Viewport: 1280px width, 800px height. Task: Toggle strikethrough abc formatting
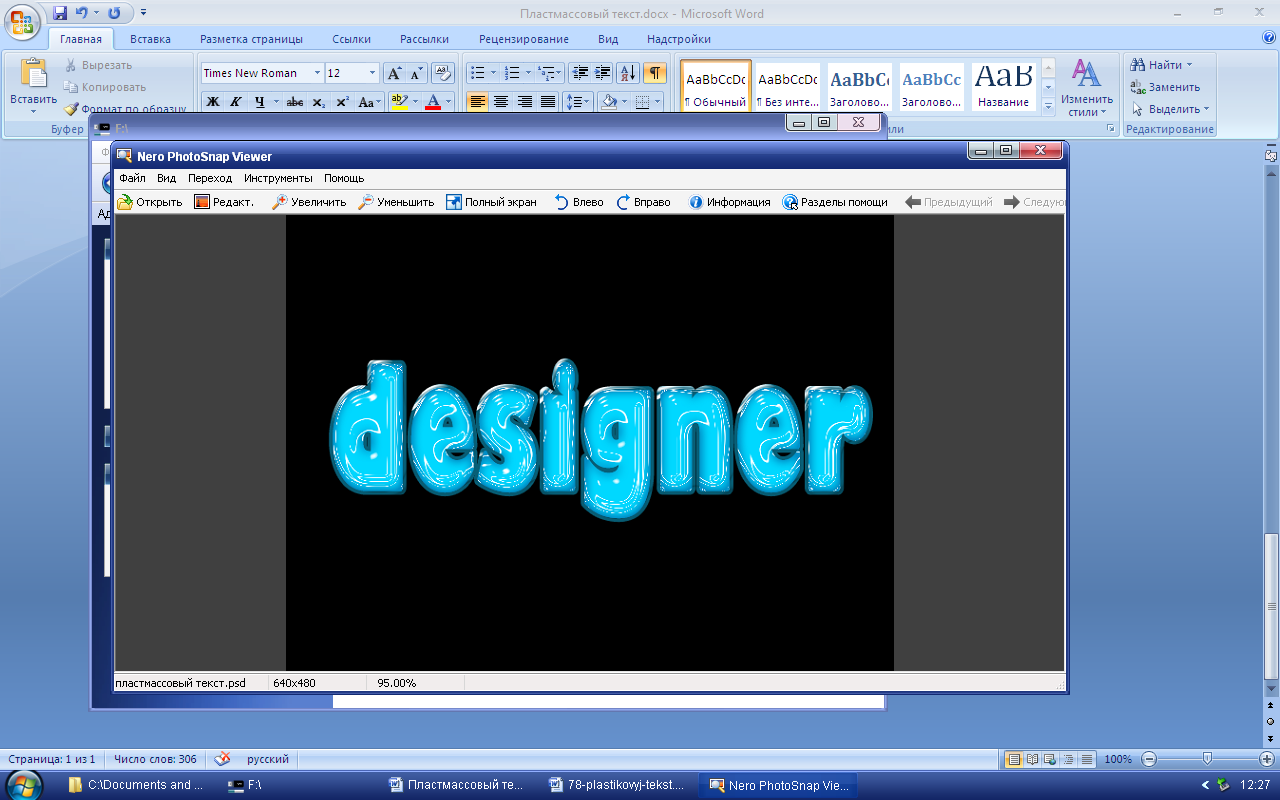coord(295,102)
